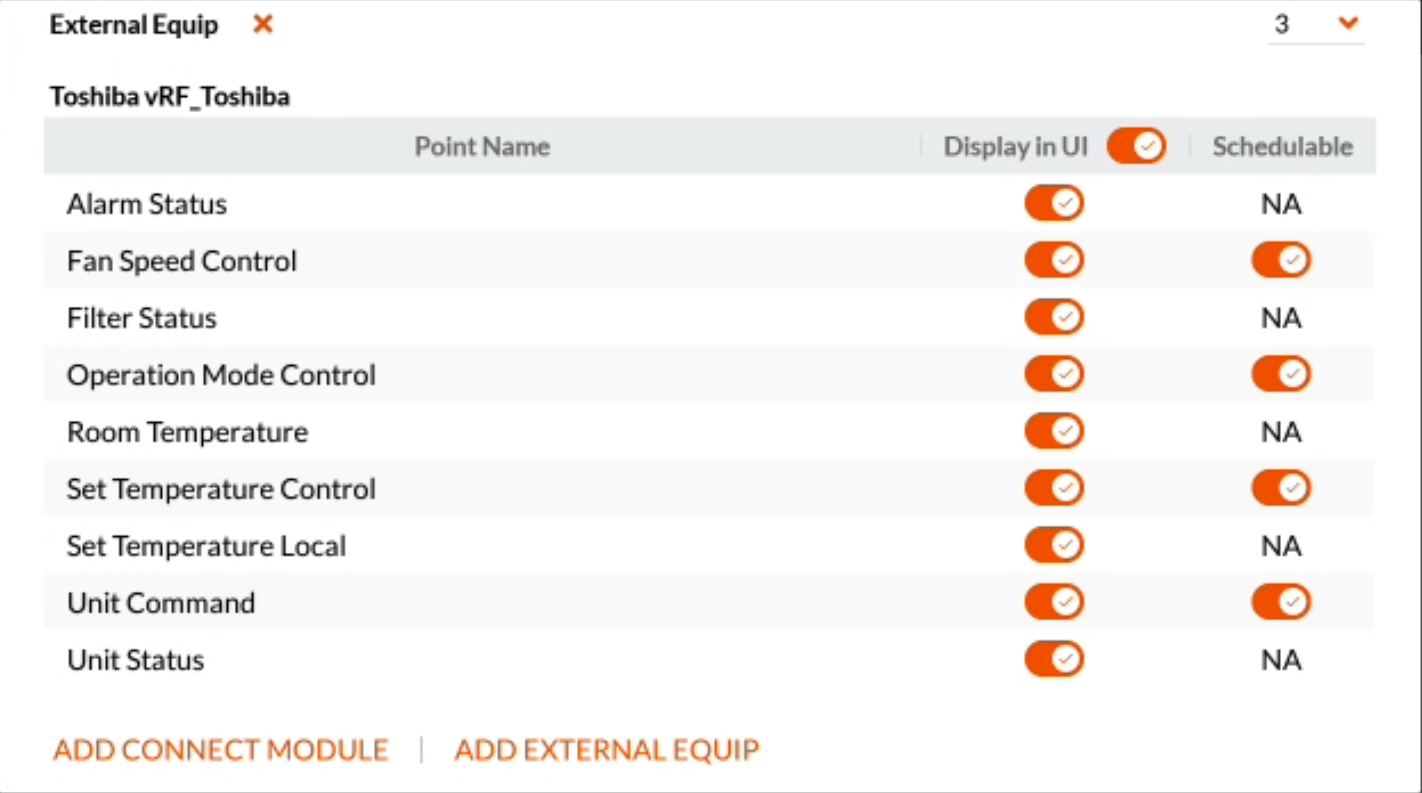Toggle Unit Status Display in UI switch
The height and width of the screenshot is (793, 1422).
tap(1054, 660)
